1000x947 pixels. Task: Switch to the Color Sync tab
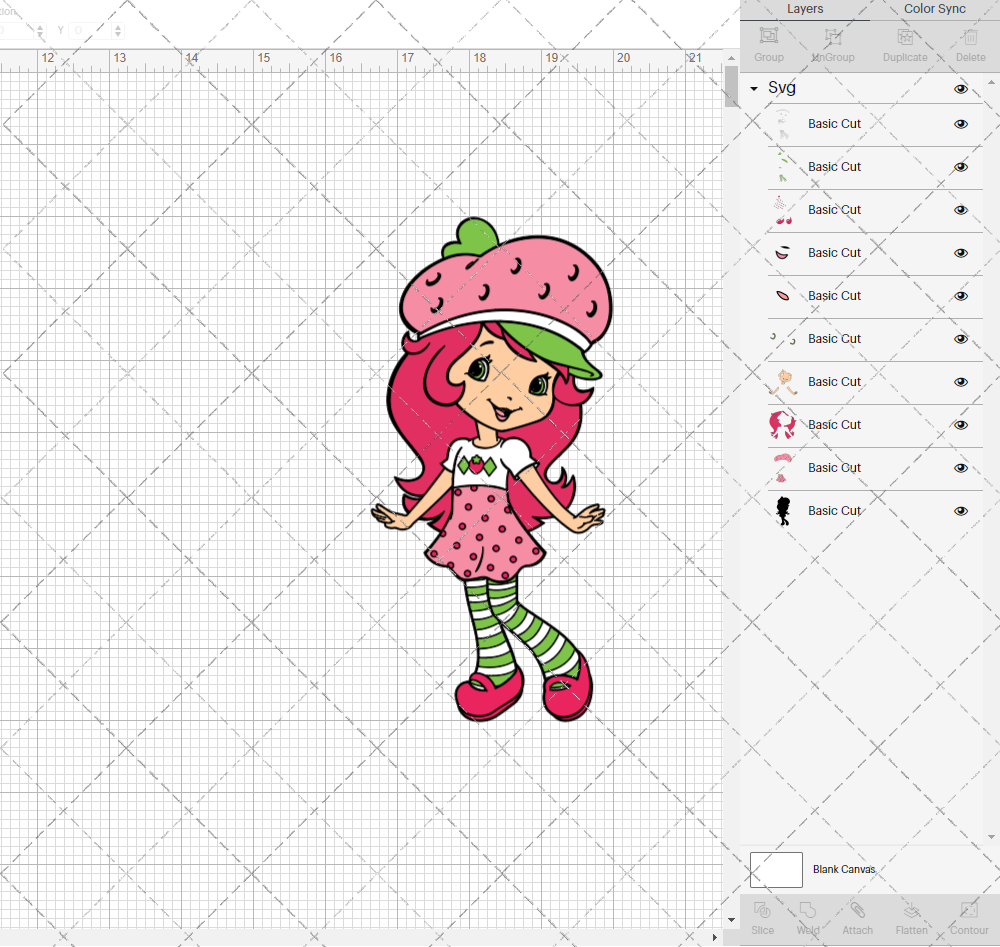934,9
